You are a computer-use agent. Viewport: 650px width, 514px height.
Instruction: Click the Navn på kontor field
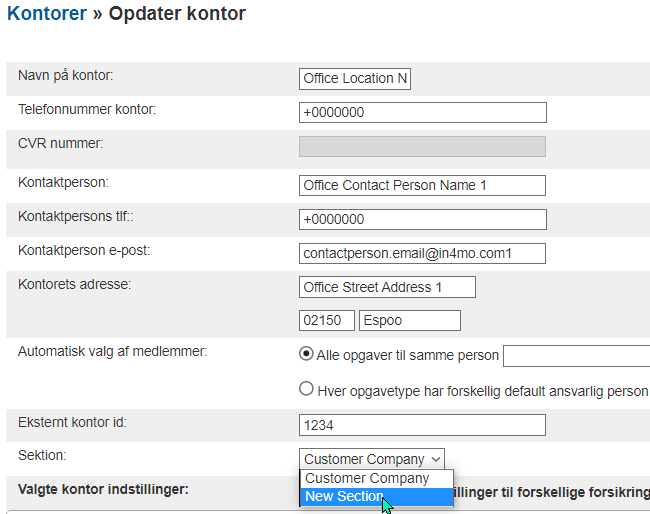355,79
